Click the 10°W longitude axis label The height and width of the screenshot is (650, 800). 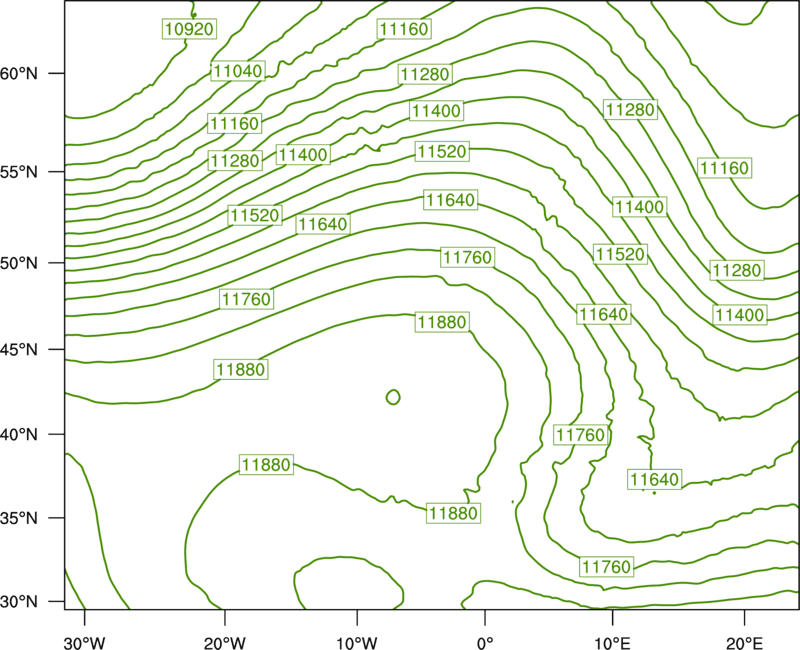(x=357, y=643)
